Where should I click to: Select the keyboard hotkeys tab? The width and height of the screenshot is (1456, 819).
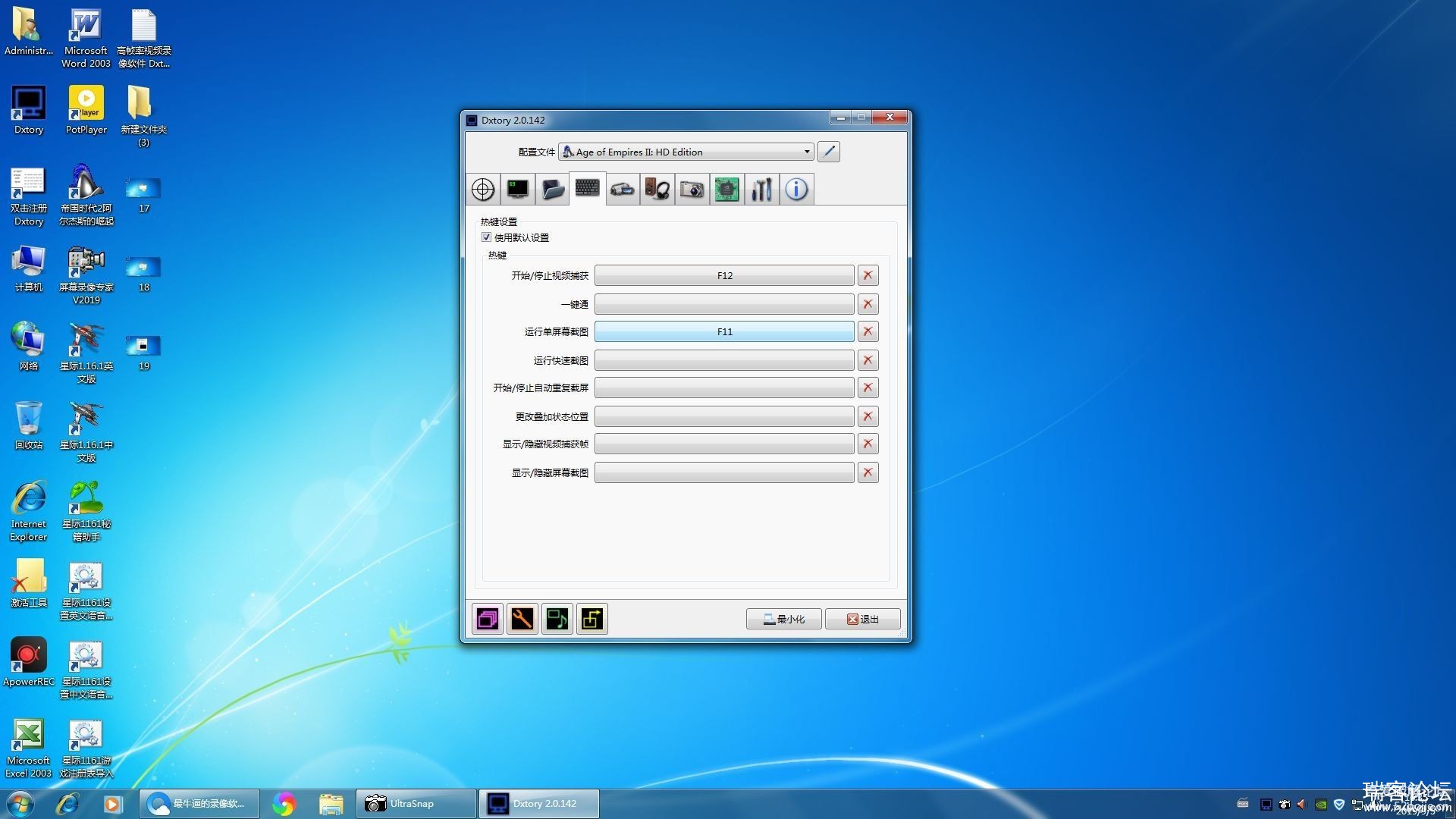click(x=588, y=188)
